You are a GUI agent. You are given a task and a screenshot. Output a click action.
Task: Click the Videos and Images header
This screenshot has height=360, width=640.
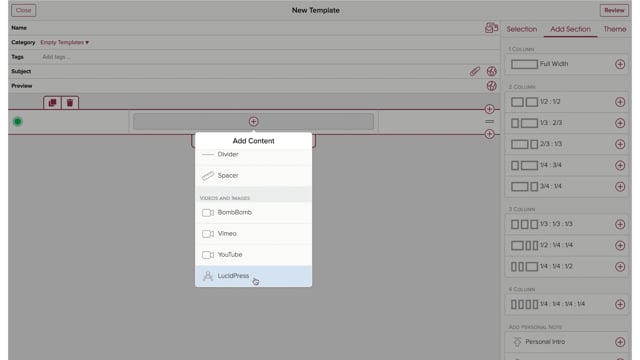tap(224, 198)
